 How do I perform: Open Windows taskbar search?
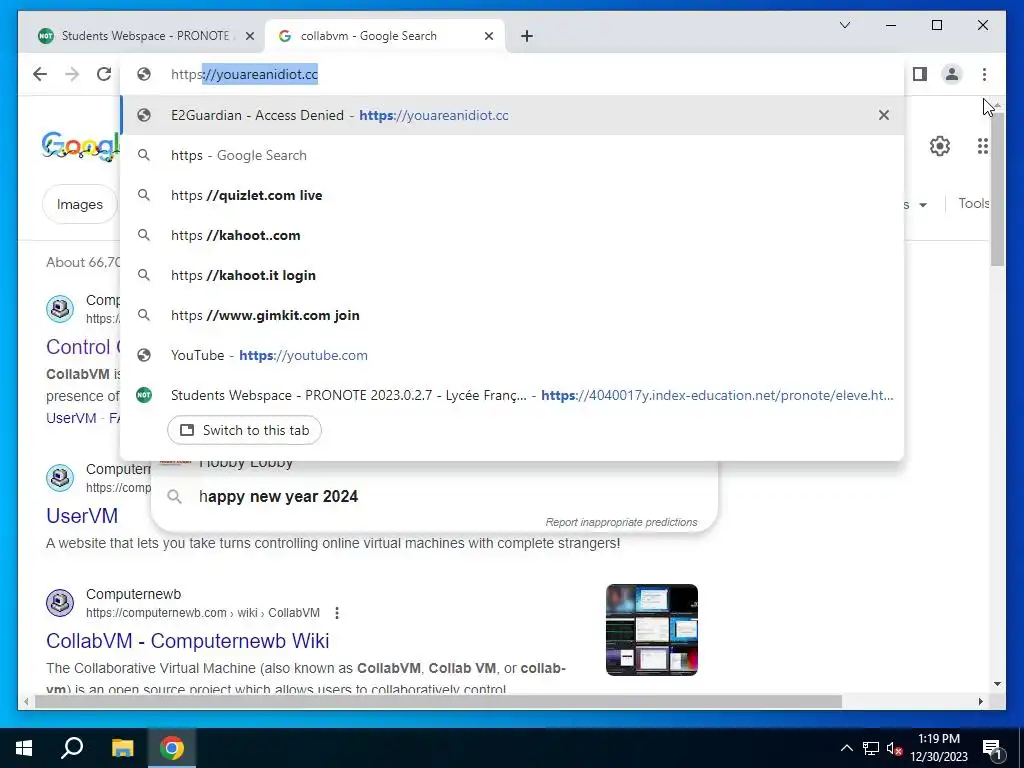tap(72, 748)
